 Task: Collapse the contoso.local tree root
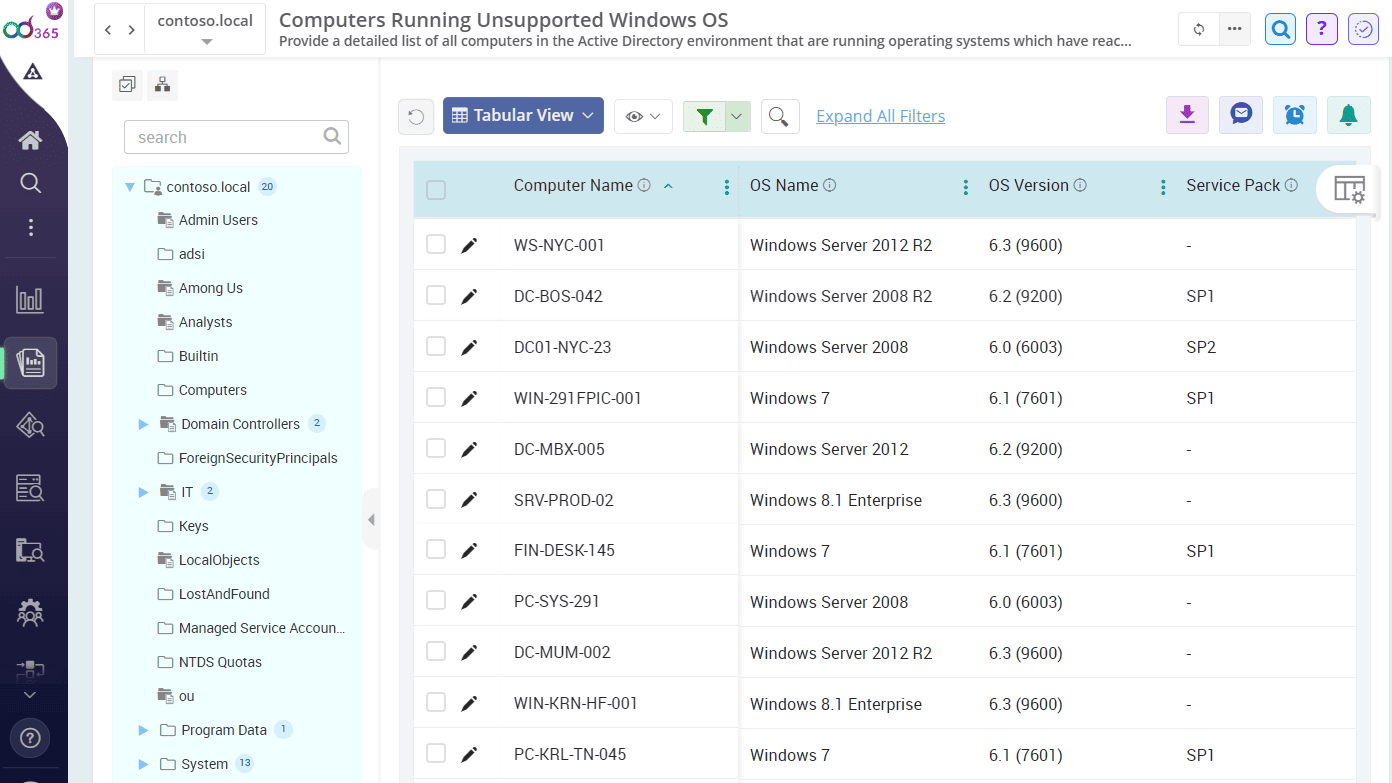(130, 186)
